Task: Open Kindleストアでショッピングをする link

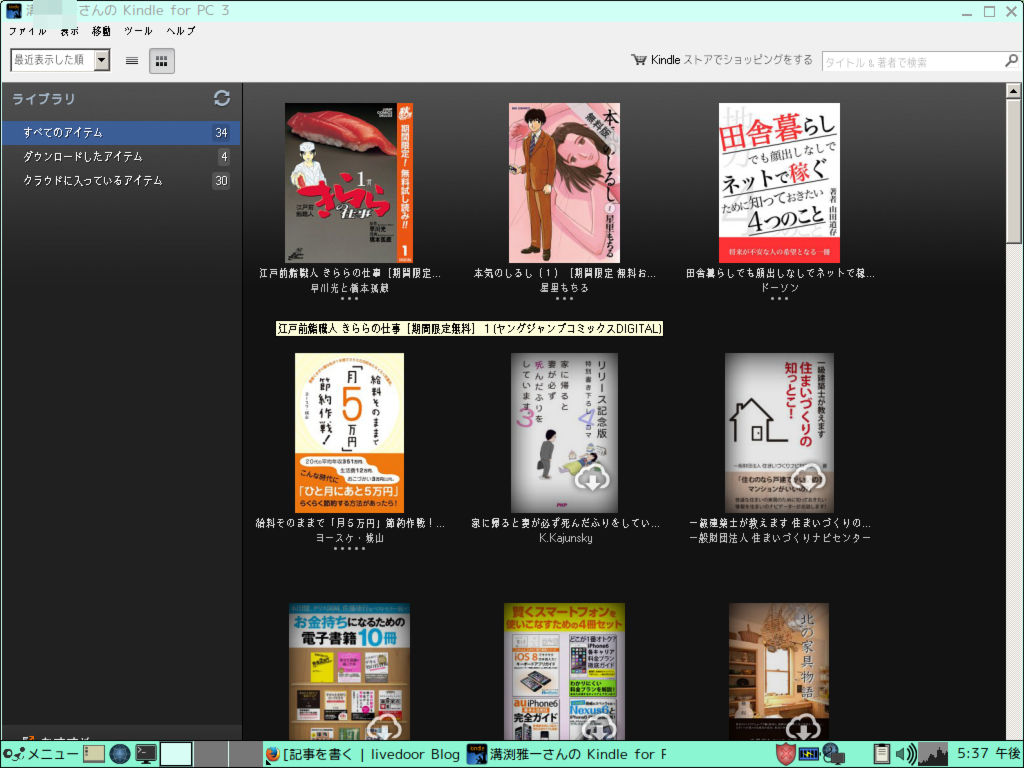Action: [731, 60]
